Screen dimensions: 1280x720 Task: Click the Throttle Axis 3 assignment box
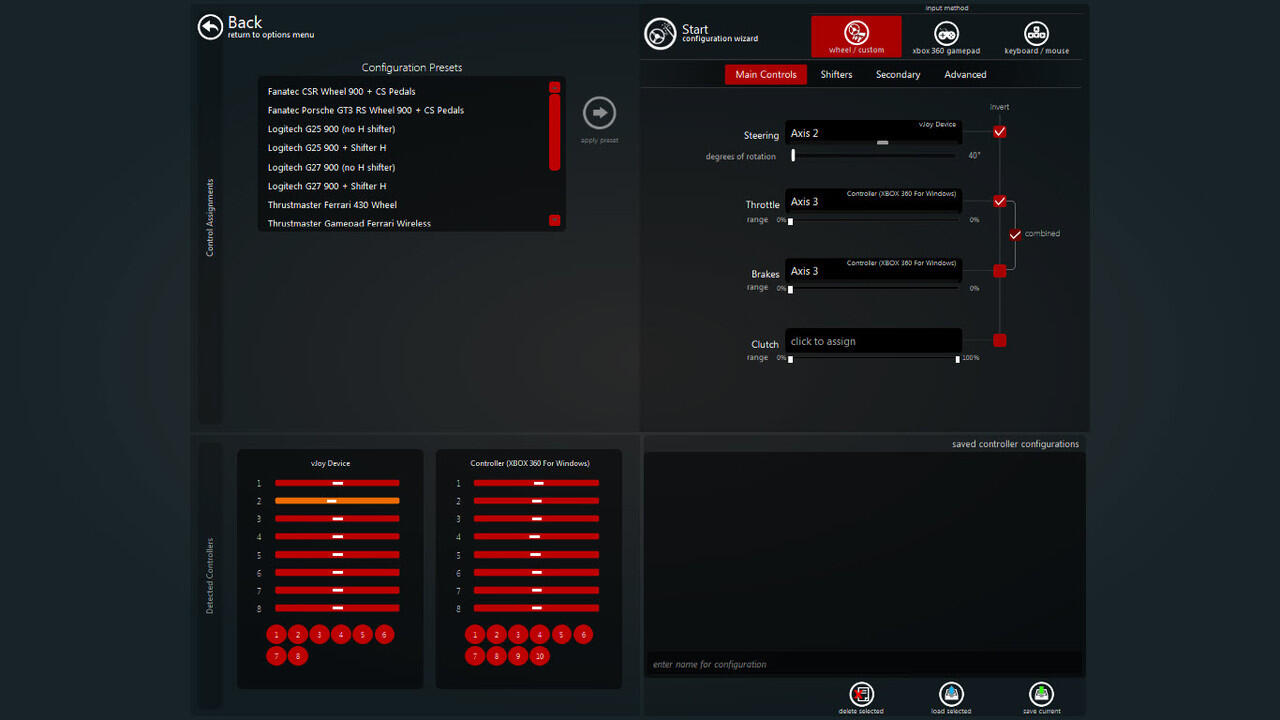click(873, 201)
